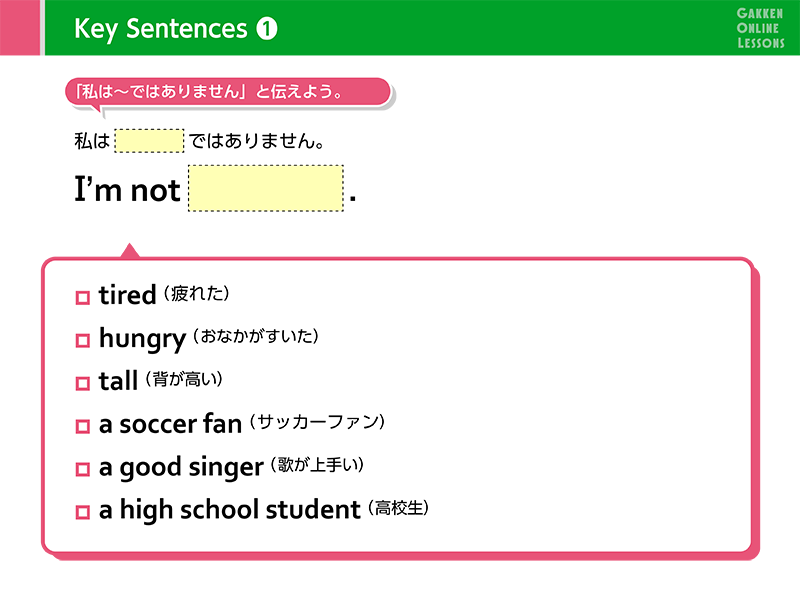Select the phrase a good singer
The image size is (800, 600).
click(181, 467)
